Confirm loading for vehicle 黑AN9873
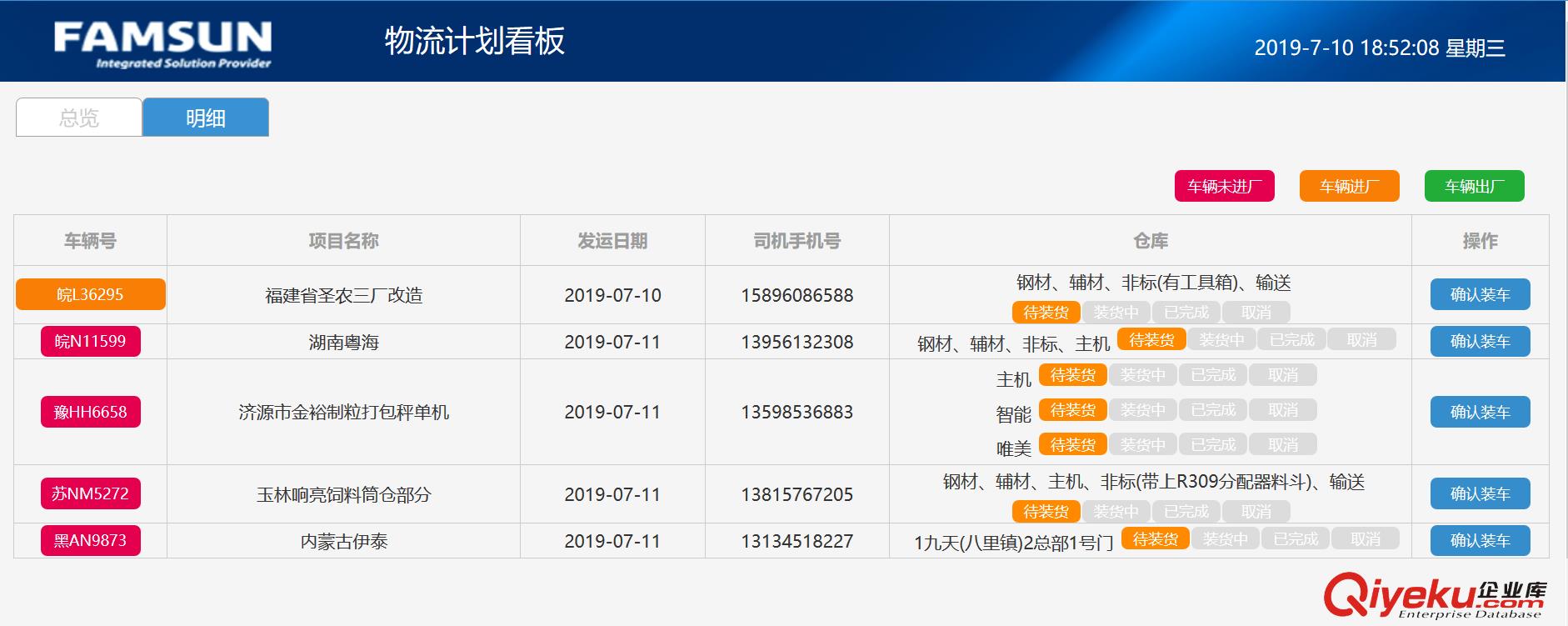The width and height of the screenshot is (1568, 626). click(1480, 540)
